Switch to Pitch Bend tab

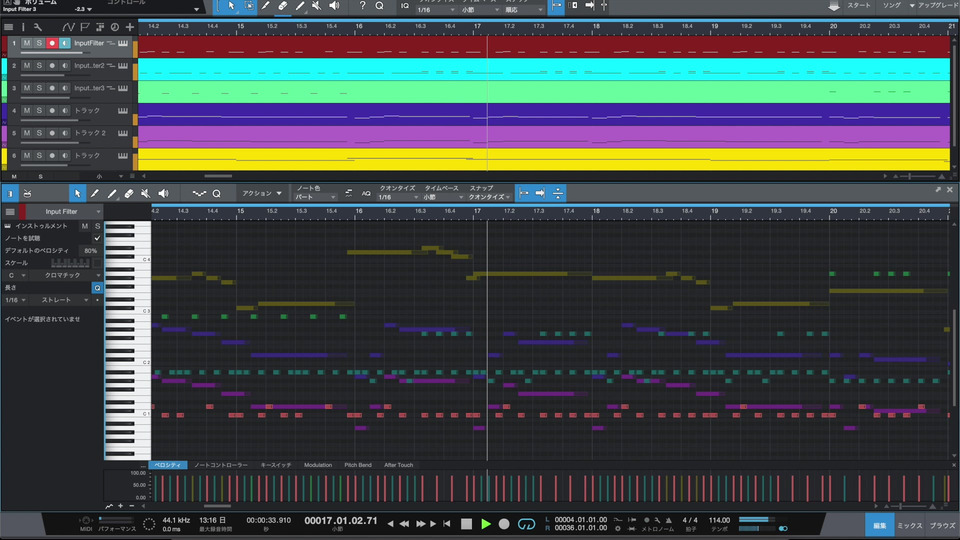pyautogui.click(x=358, y=465)
